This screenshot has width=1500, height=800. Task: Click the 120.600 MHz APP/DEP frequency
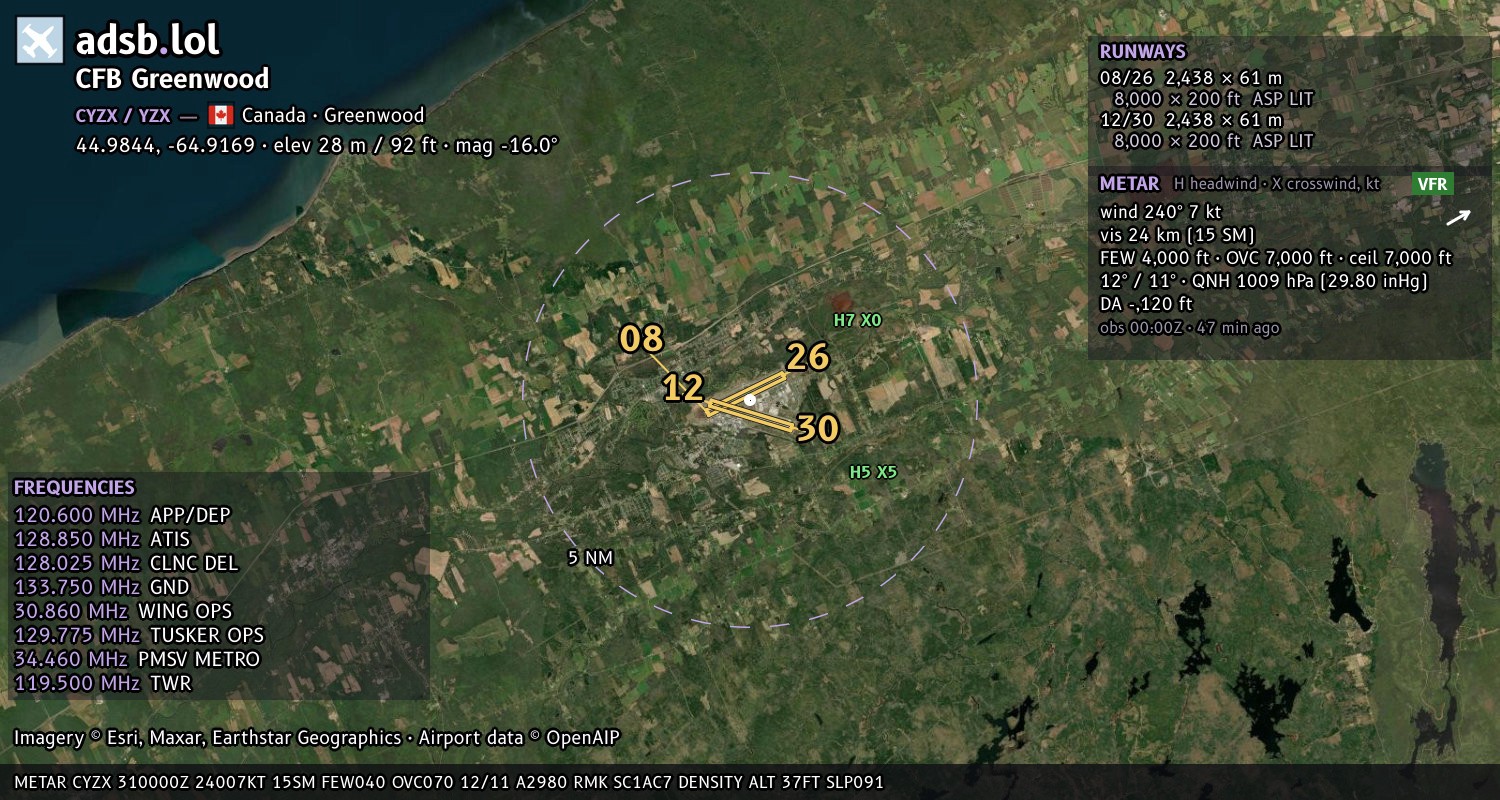122,516
